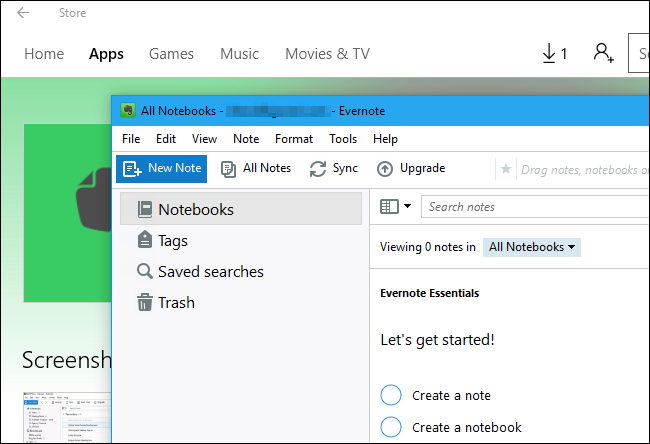Open the View menu
The image size is (650, 444).
click(x=204, y=139)
